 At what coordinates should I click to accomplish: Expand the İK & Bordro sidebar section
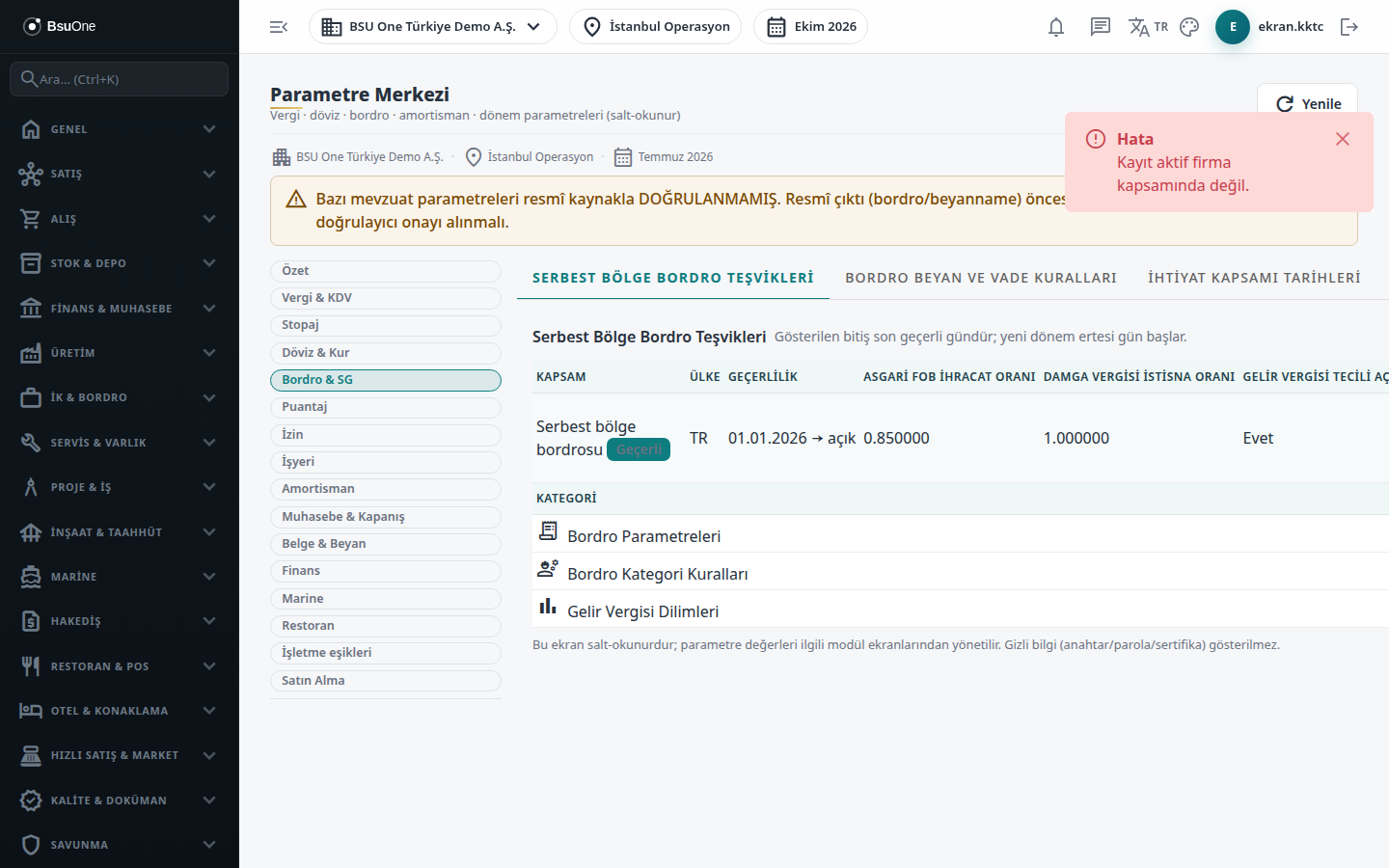pyautogui.click(x=120, y=397)
